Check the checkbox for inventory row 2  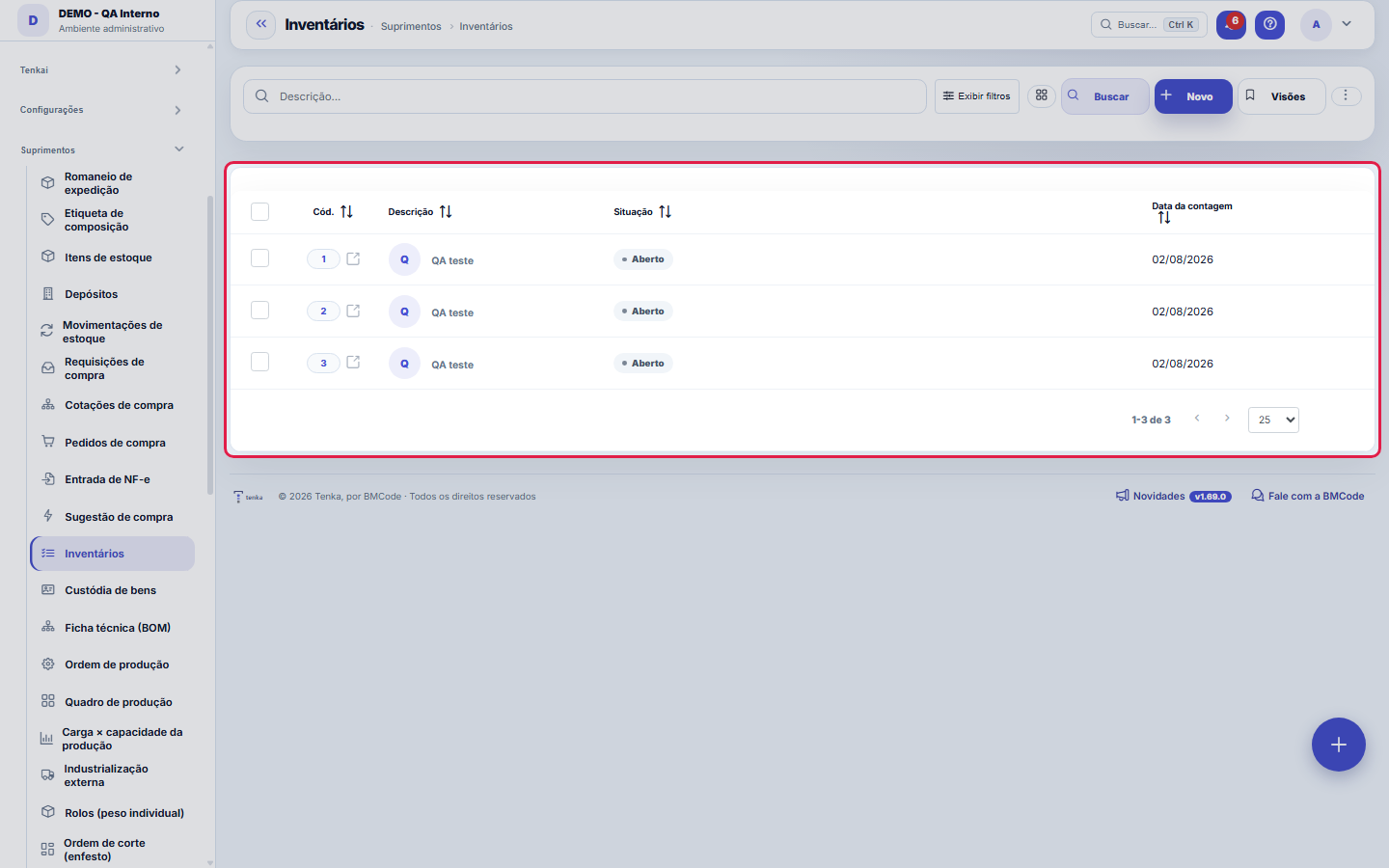pos(260,311)
